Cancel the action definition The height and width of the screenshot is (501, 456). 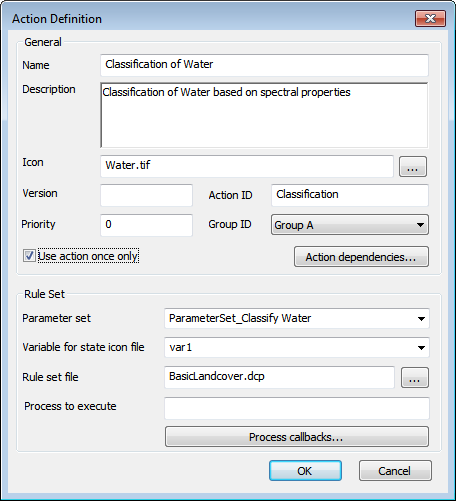tap(395, 471)
